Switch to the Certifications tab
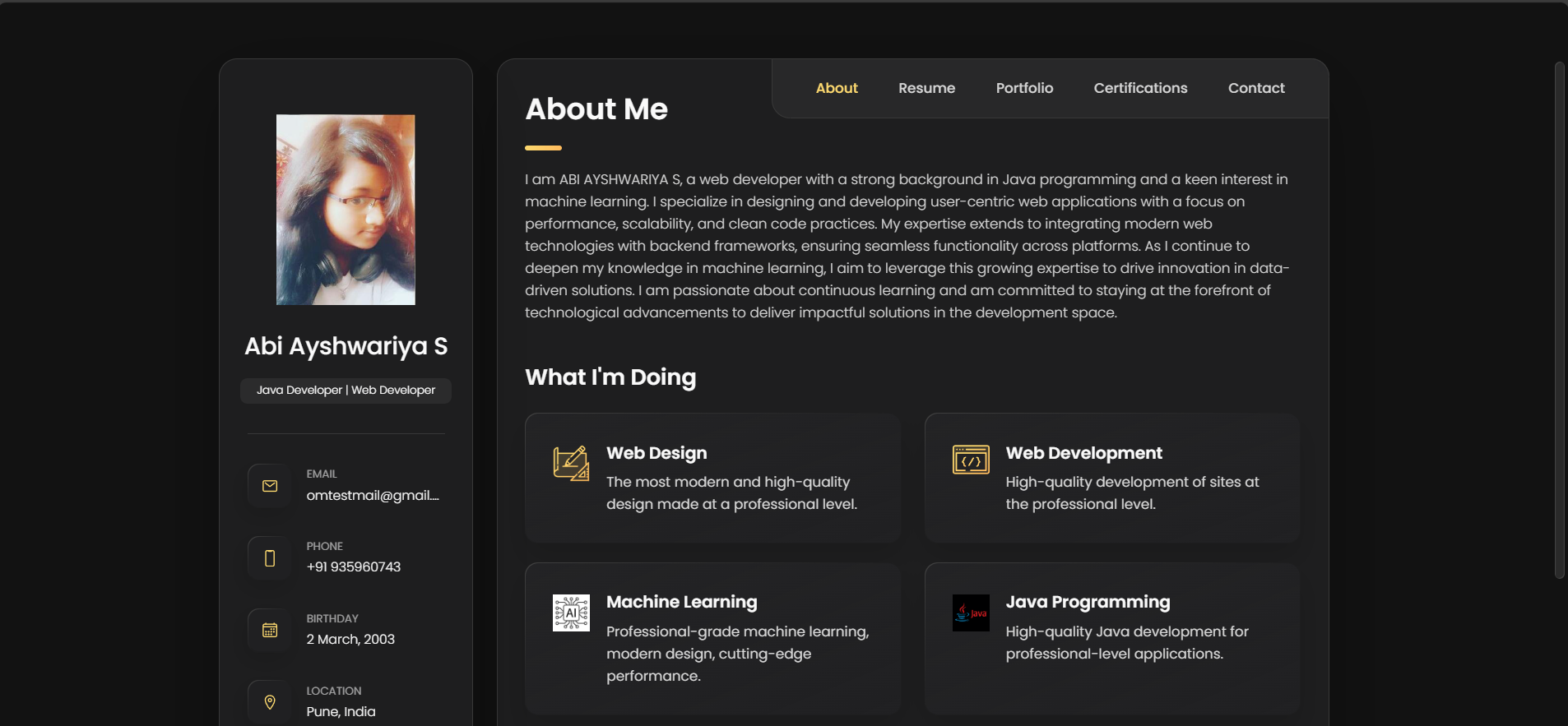This screenshot has height=726, width=1568. click(1140, 88)
